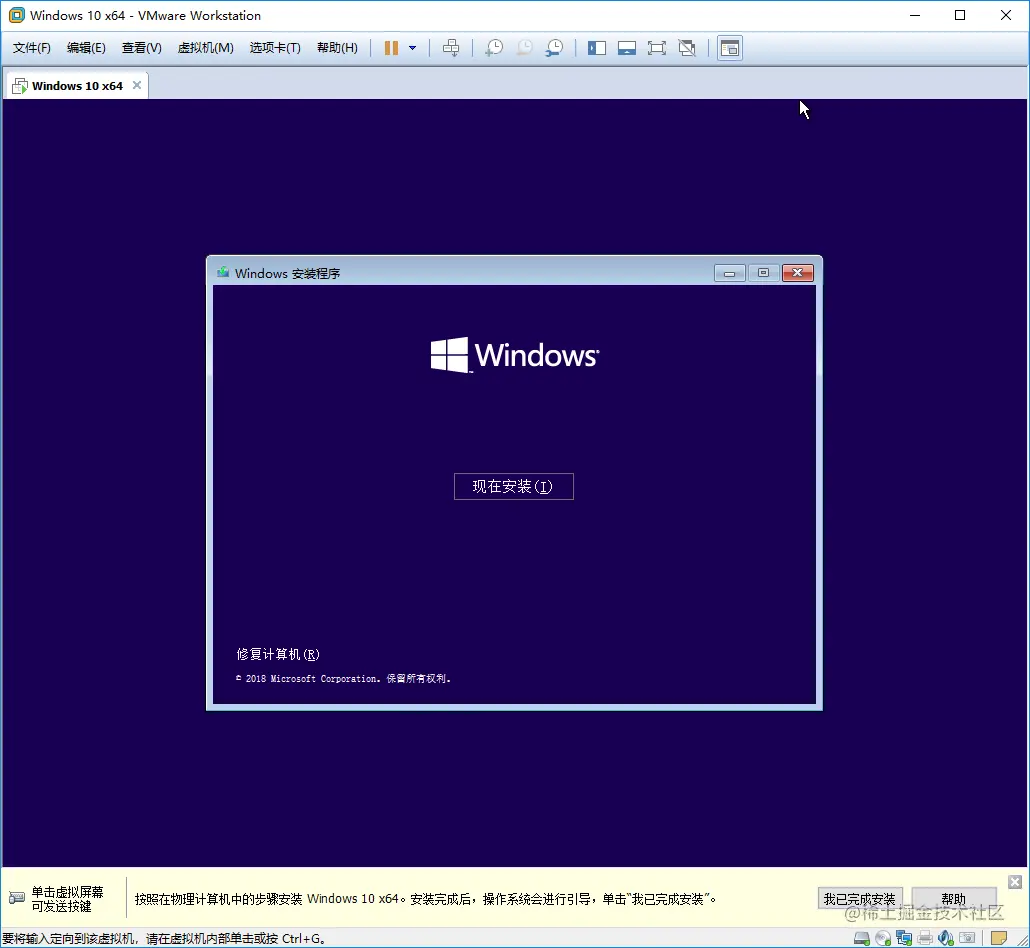Click the hard disk status bar icon
This screenshot has width=1030, height=948.
tap(862, 938)
